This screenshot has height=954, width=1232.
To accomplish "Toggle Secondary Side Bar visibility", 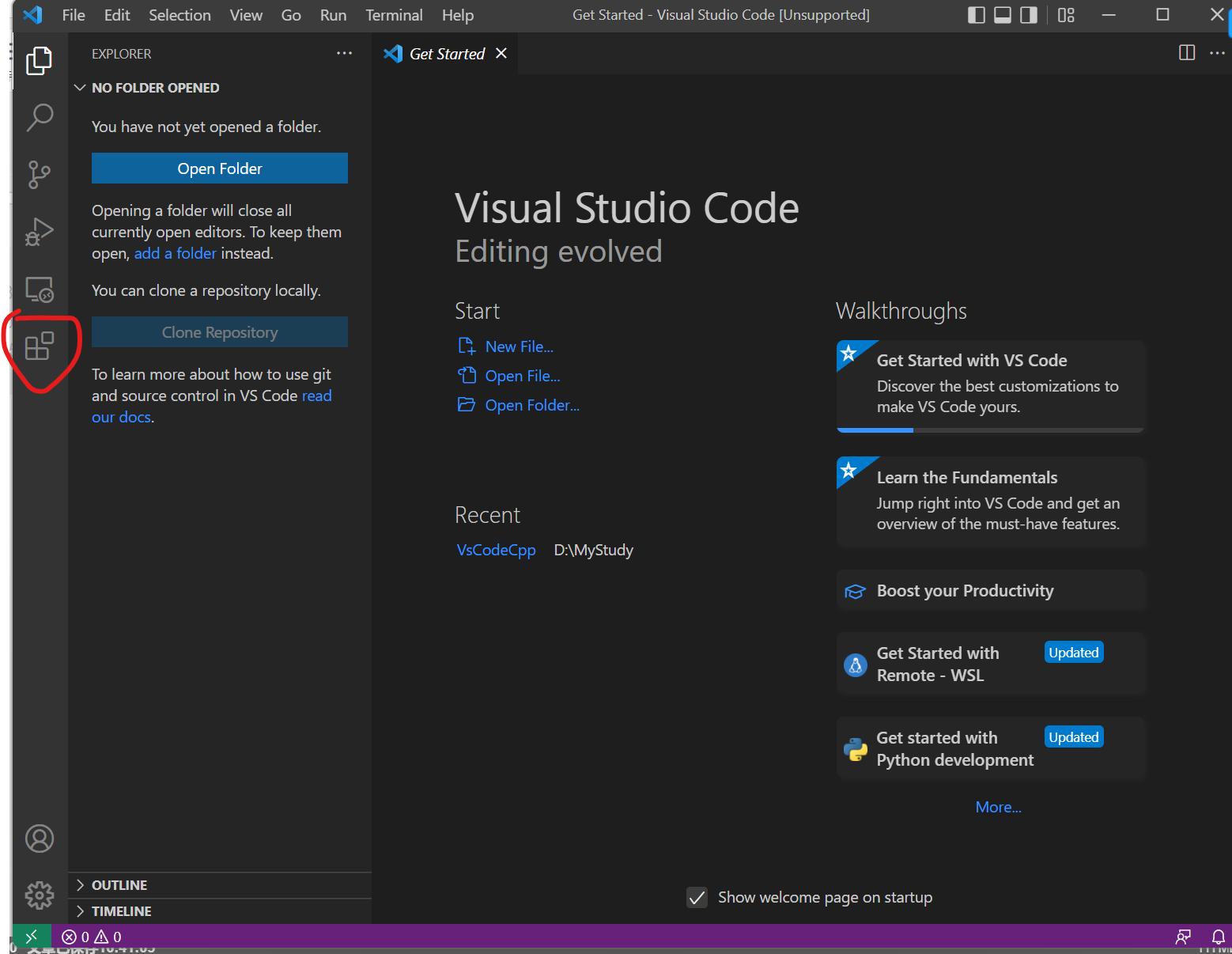I will (x=1029, y=15).
